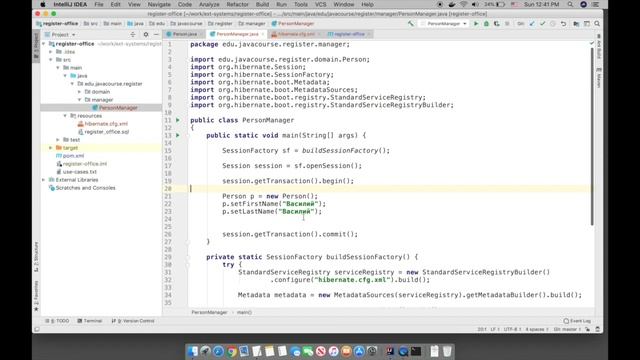Open the VCS menu

click(320, 4)
